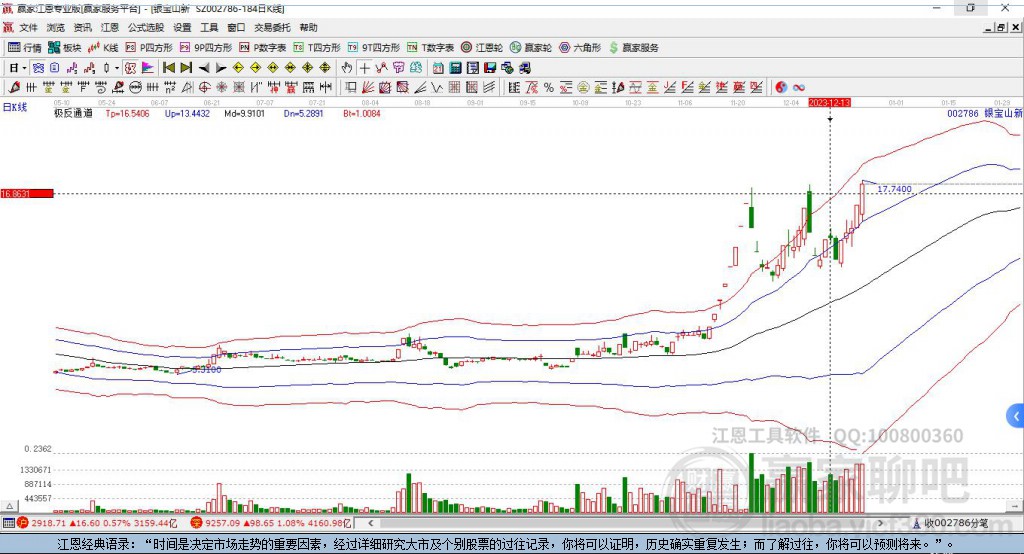This screenshot has height=554, width=1024.
Task: Open the 六角形 hexagon tool
Action: pos(580,48)
